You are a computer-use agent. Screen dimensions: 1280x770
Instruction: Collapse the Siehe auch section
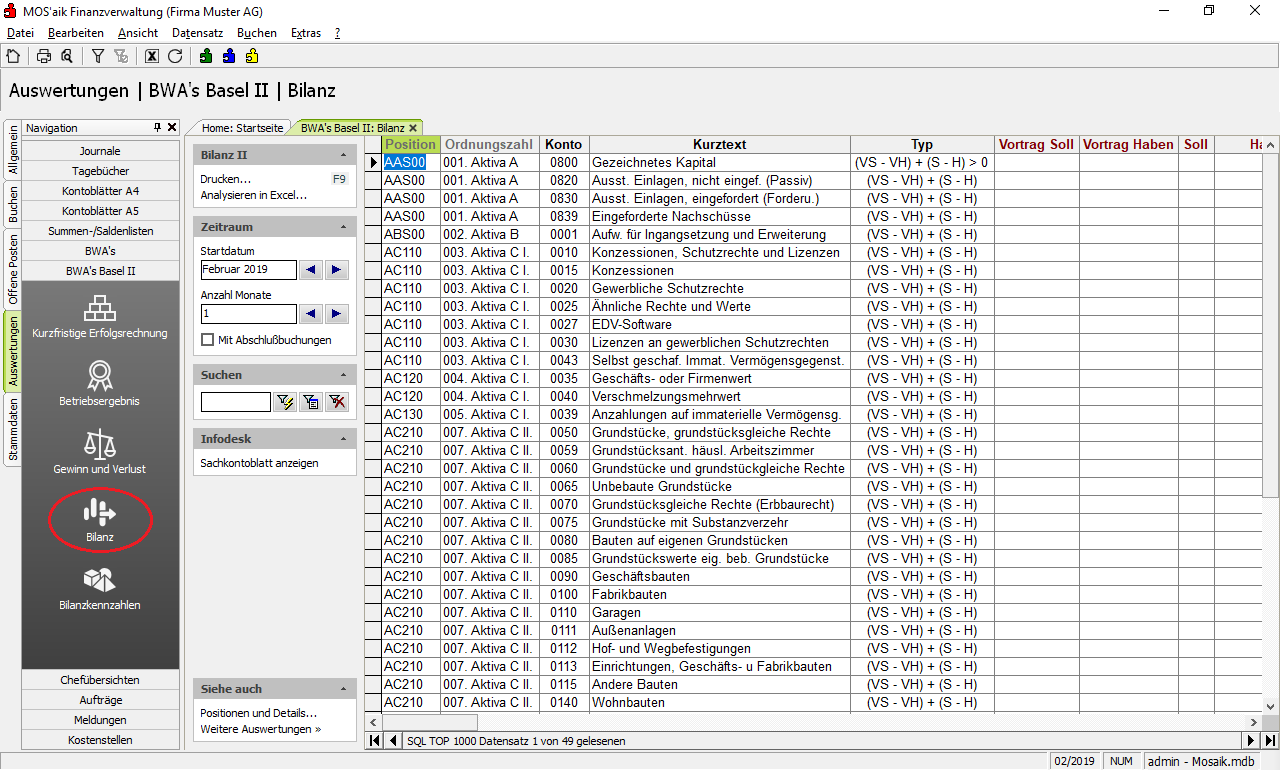tap(343, 690)
